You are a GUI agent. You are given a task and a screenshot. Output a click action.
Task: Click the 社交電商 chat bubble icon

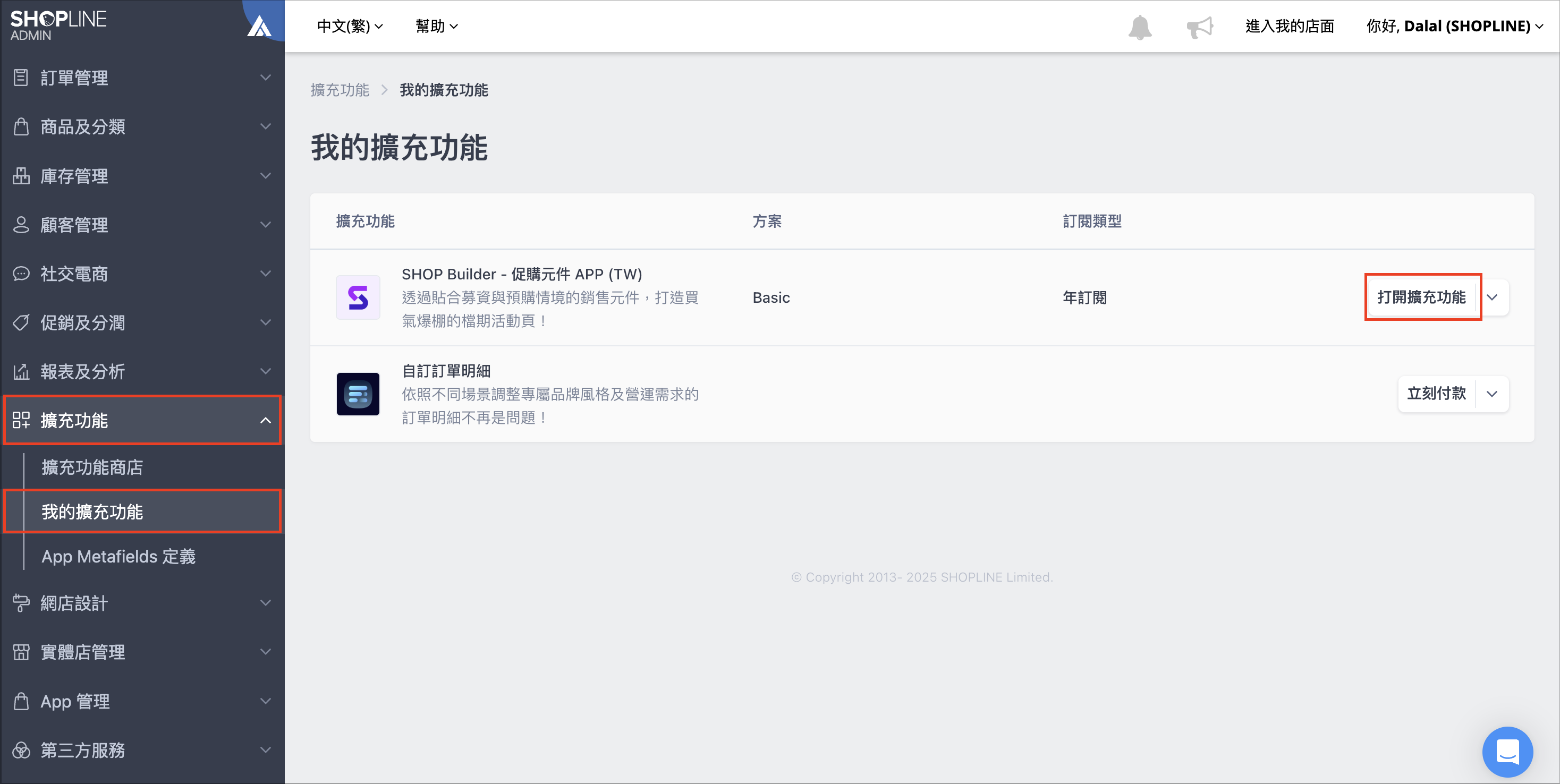21,274
